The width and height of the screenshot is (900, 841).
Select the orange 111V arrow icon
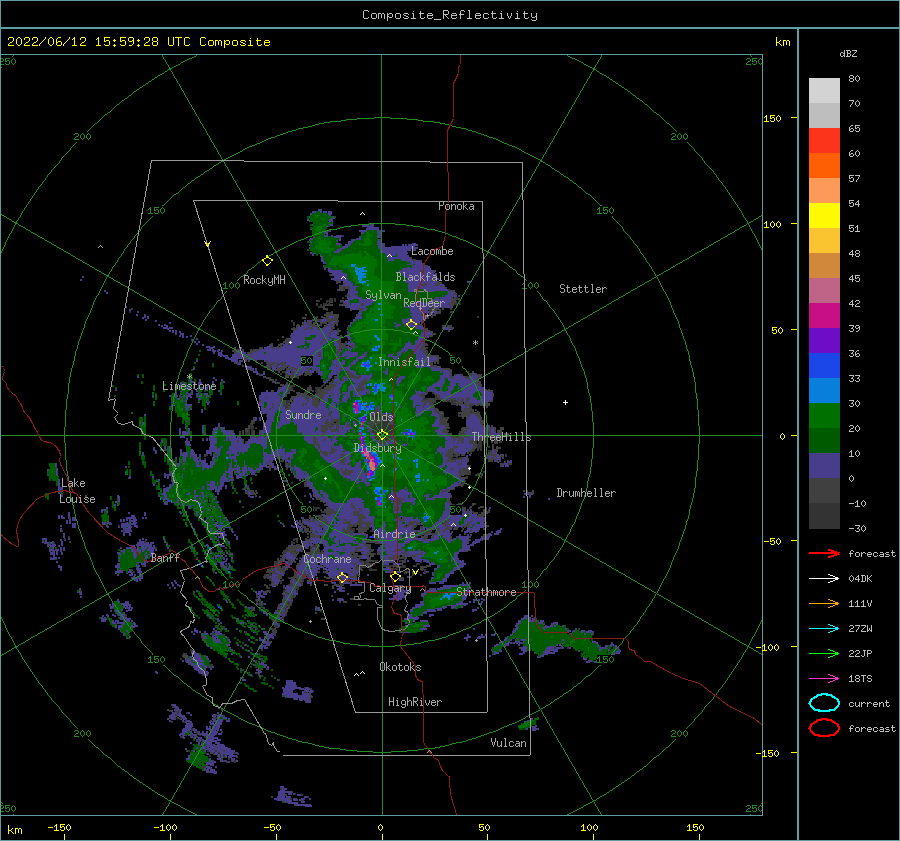824,603
